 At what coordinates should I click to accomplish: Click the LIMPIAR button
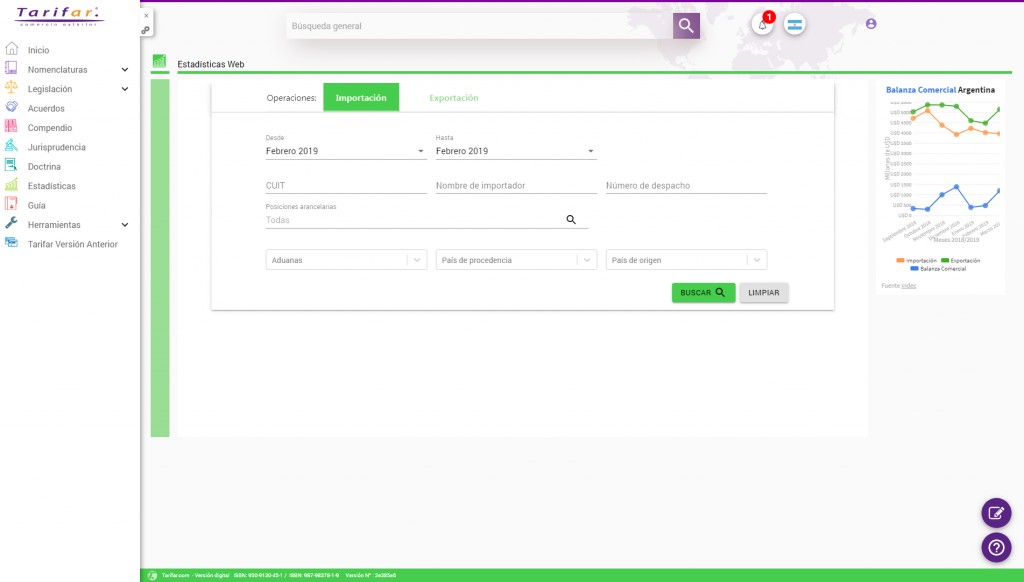[763, 293]
